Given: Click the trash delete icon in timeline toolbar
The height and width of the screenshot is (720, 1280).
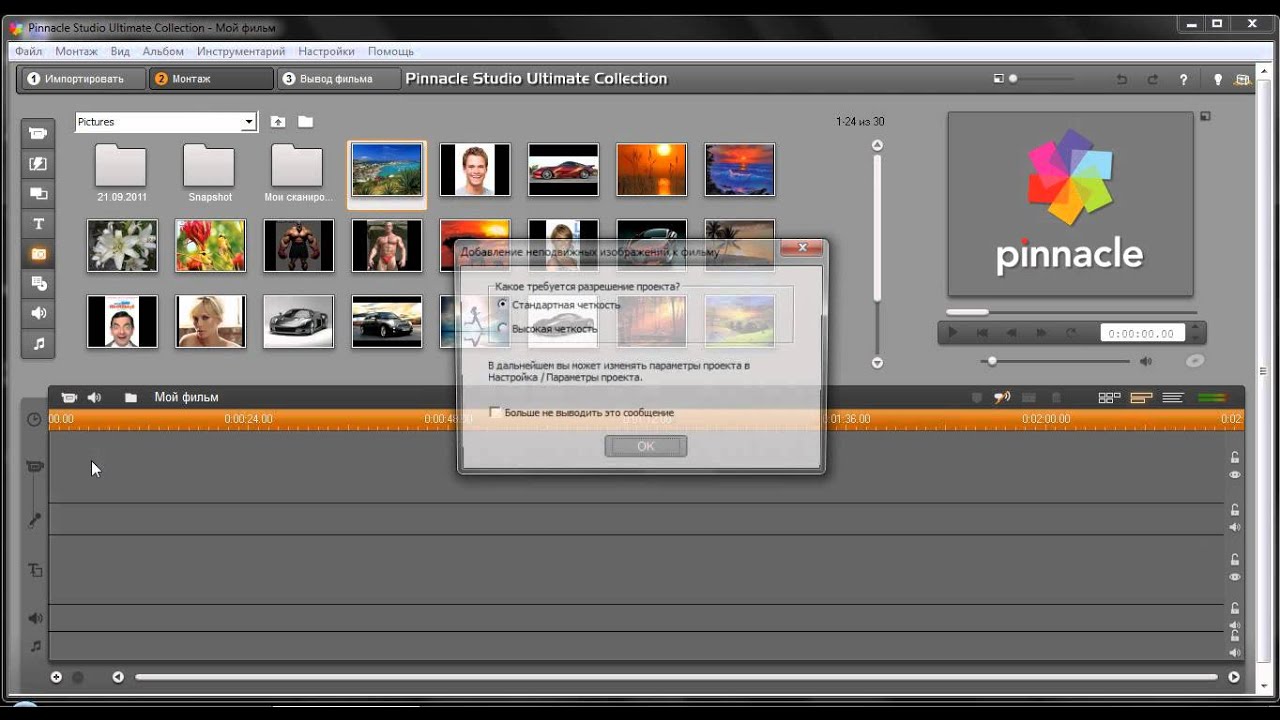Looking at the screenshot, I should [x=1056, y=398].
